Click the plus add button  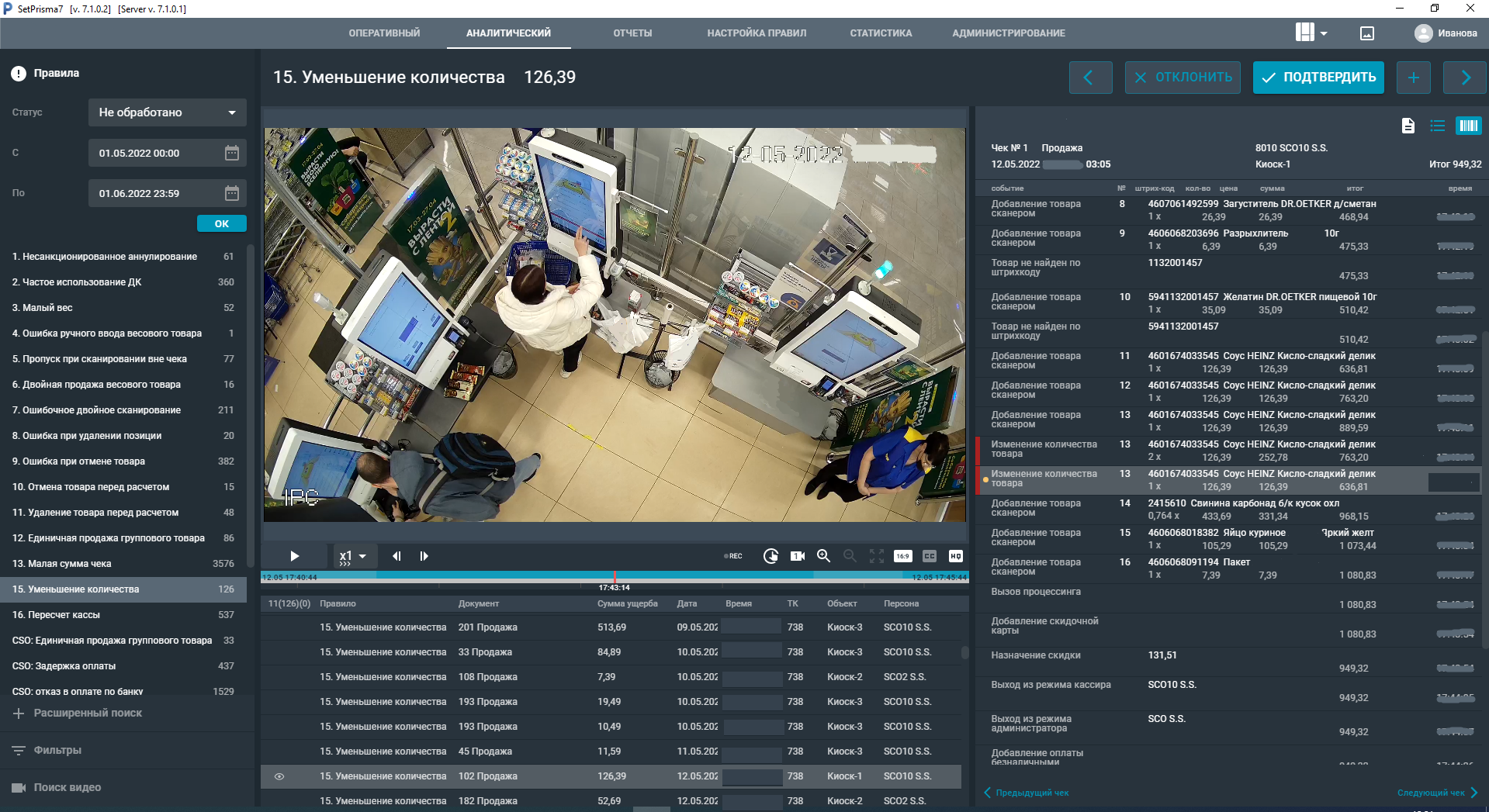1414,78
